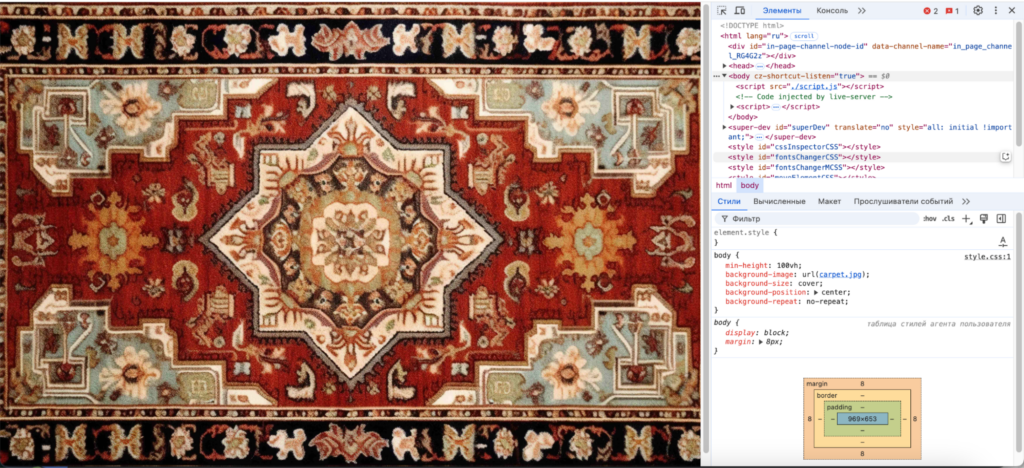Click the min-height value 100vh
Image resolution: width=1024 pixels, height=468 pixels.
[789, 265]
